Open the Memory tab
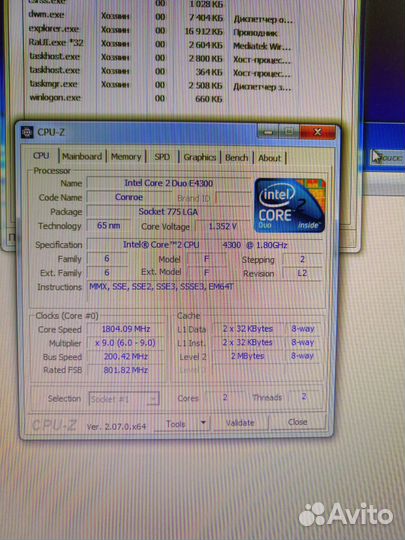This screenshot has height=540, width=405. pyautogui.click(x=126, y=157)
